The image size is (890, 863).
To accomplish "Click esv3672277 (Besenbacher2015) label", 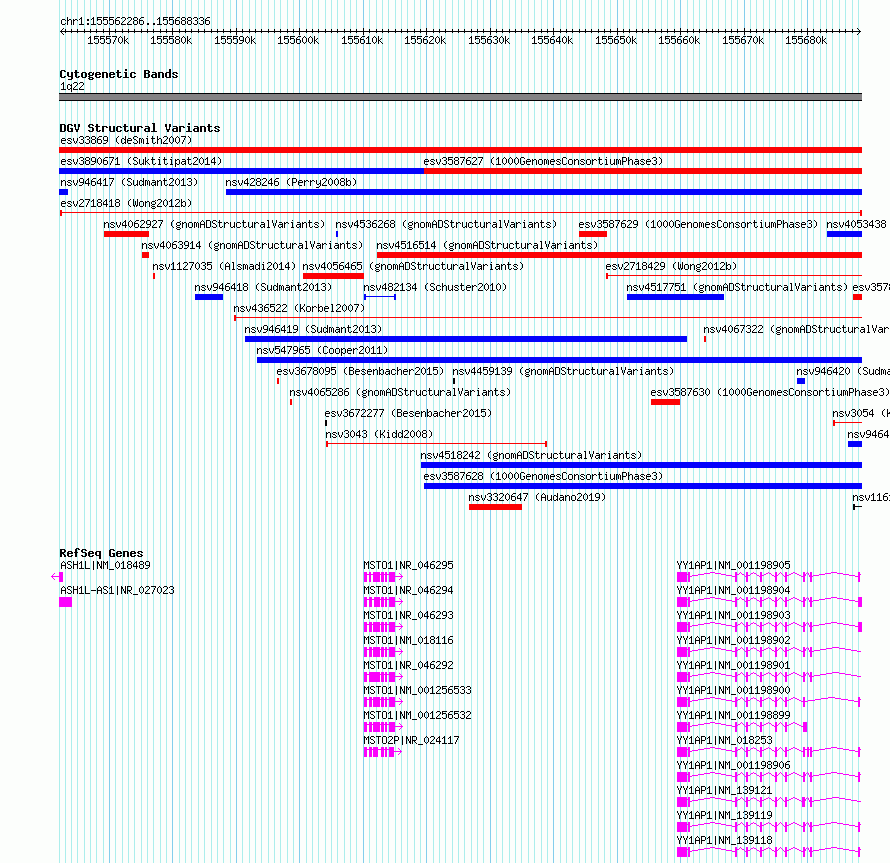I will (408, 413).
